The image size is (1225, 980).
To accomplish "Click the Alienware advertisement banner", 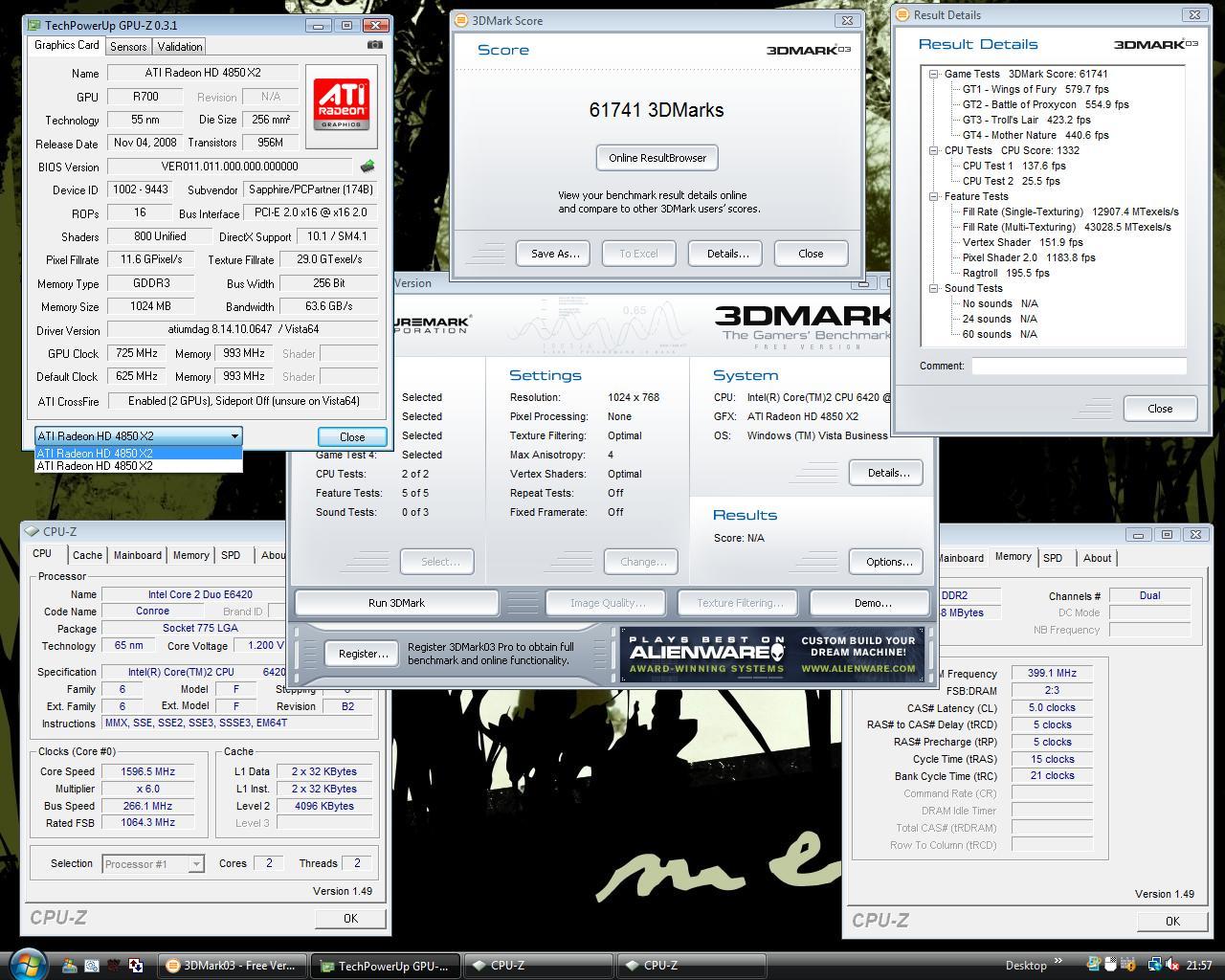I will pos(772,655).
